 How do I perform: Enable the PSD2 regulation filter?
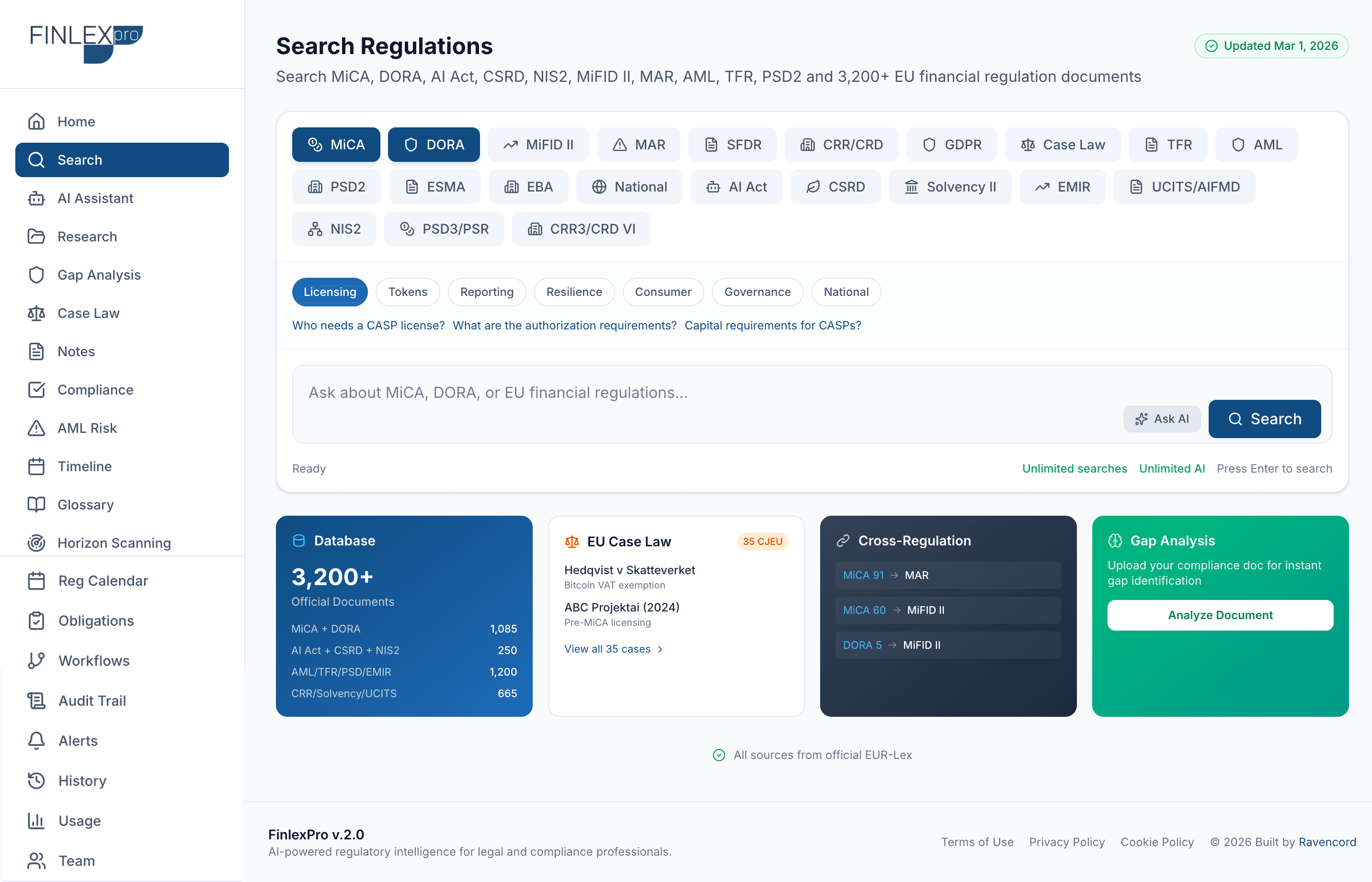tap(336, 187)
